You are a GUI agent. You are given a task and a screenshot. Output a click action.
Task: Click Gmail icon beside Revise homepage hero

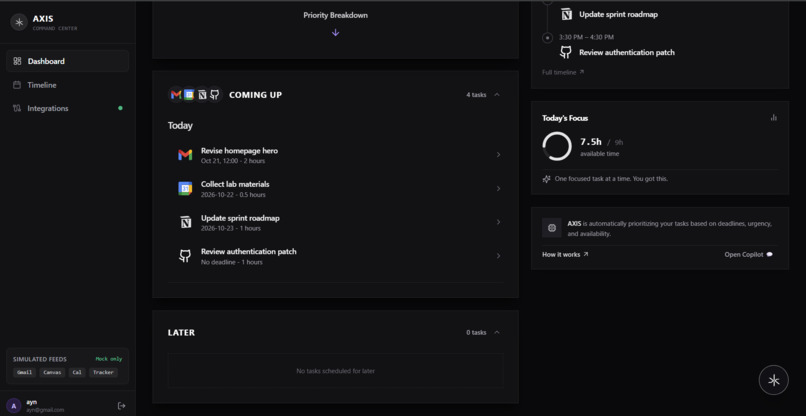click(x=185, y=155)
